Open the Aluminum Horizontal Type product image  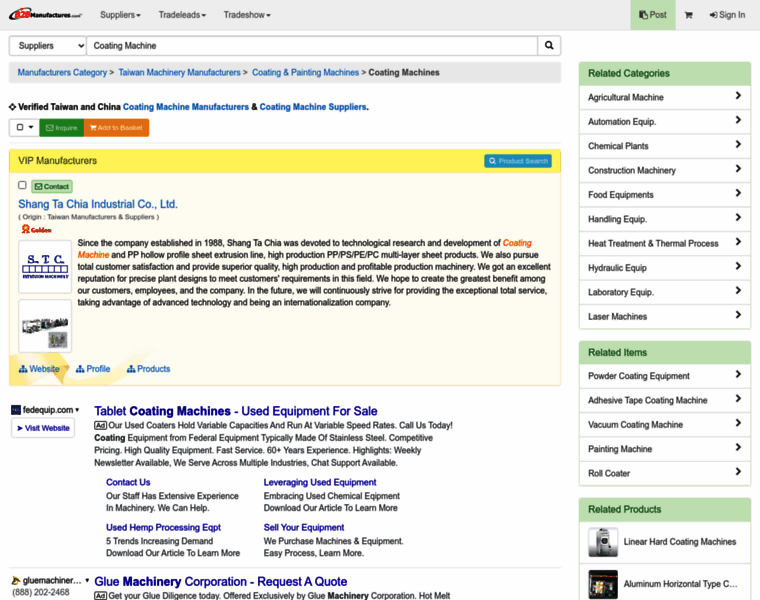(603, 584)
